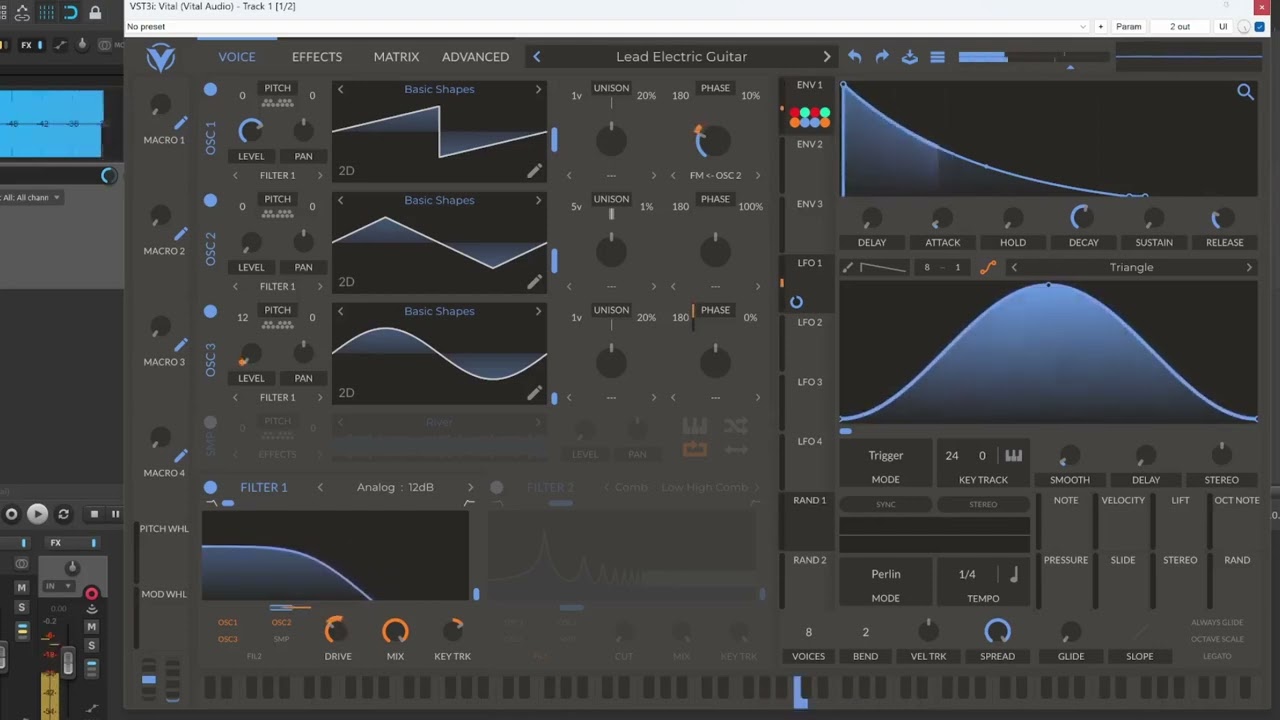Open the hamburger menu icon
Screen dimensions: 1280x720
pos(937,57)
